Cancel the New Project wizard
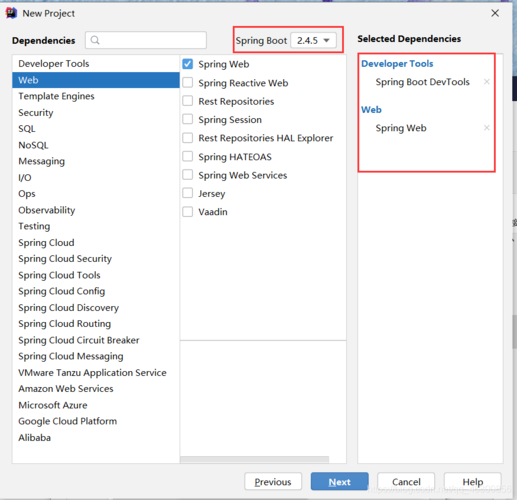The width and height of the screenshot is (517, 500). click(406, 482)
